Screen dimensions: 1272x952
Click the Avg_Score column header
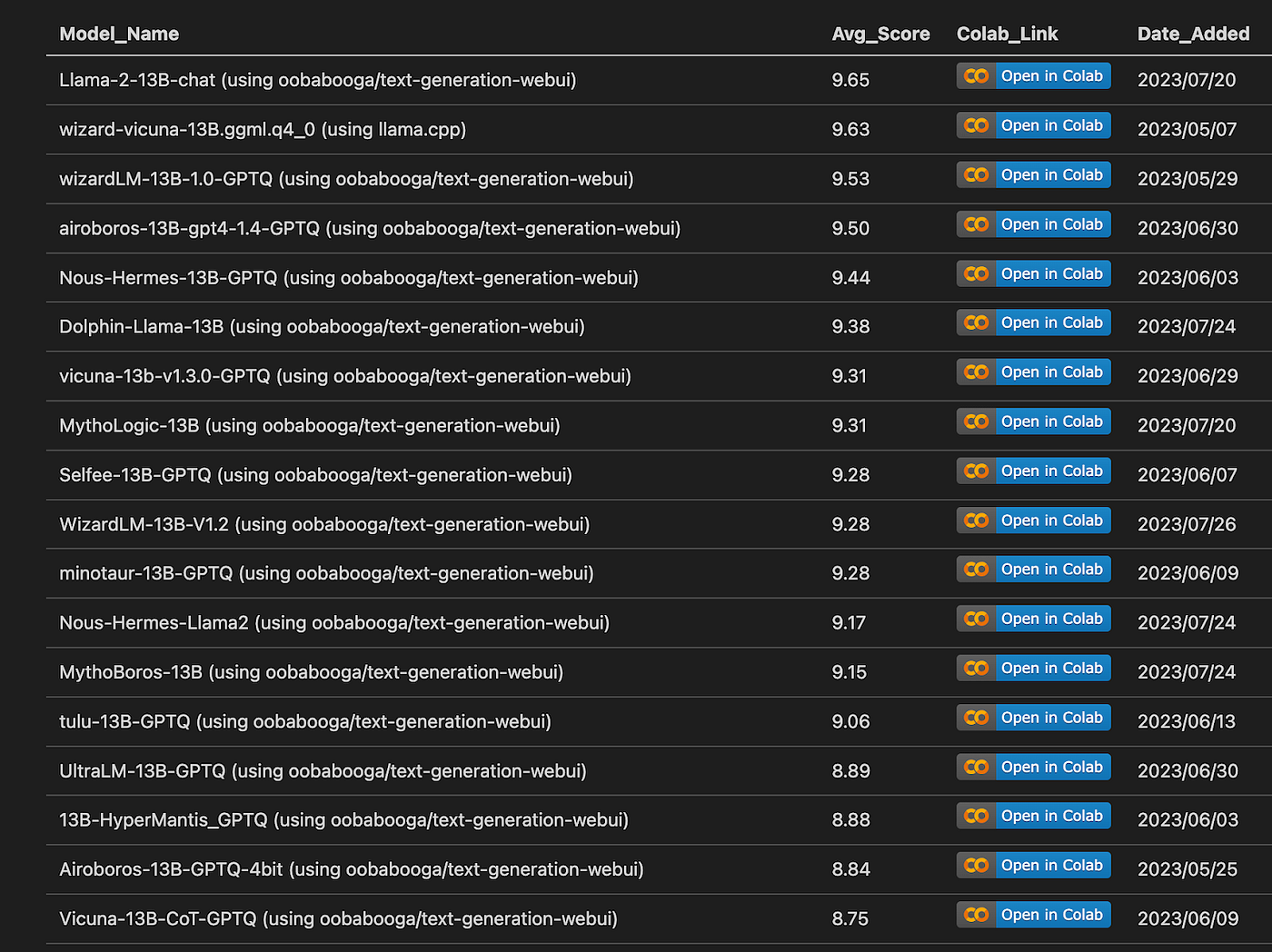click(x=880, y=34)
